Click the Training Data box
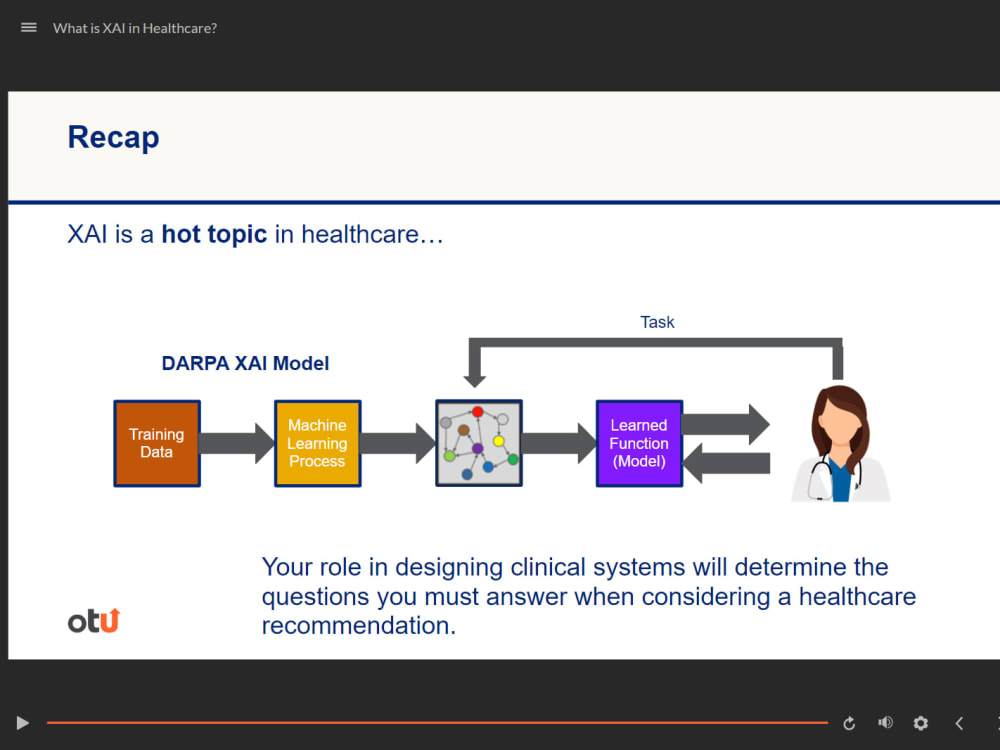This screenshot has width=1000, height=750. tap(157, 444)
